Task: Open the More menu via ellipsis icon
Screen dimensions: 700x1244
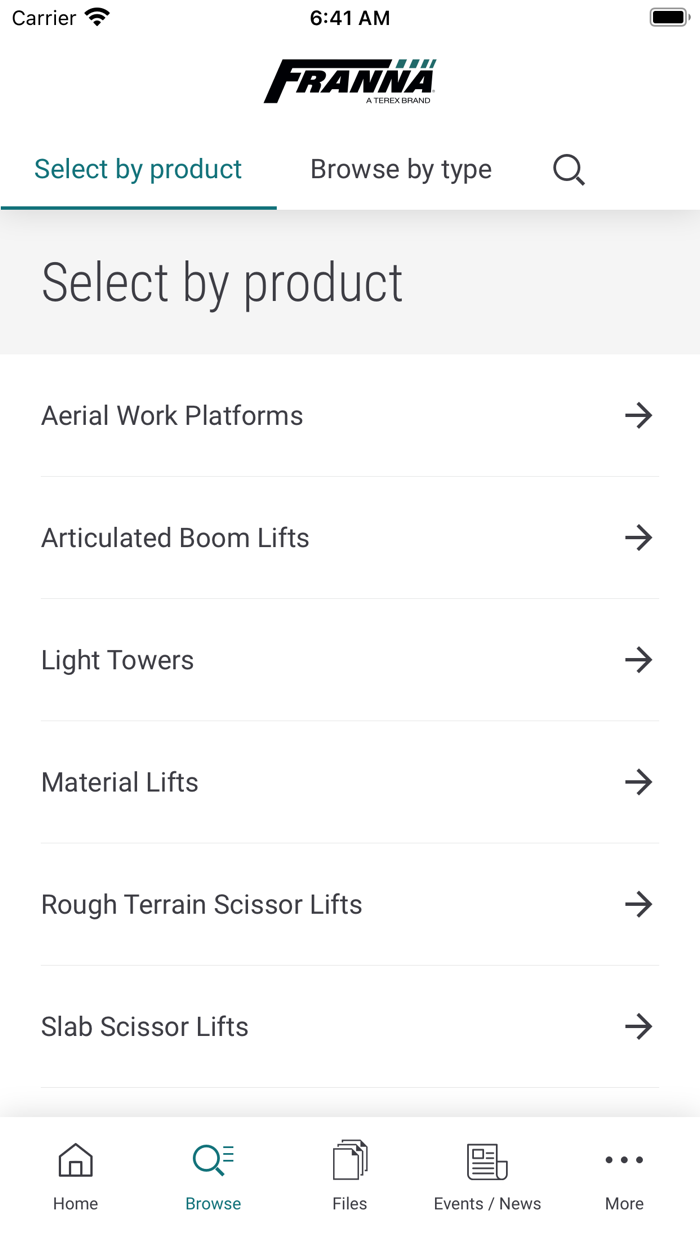Action: (x=624, y=1159)
